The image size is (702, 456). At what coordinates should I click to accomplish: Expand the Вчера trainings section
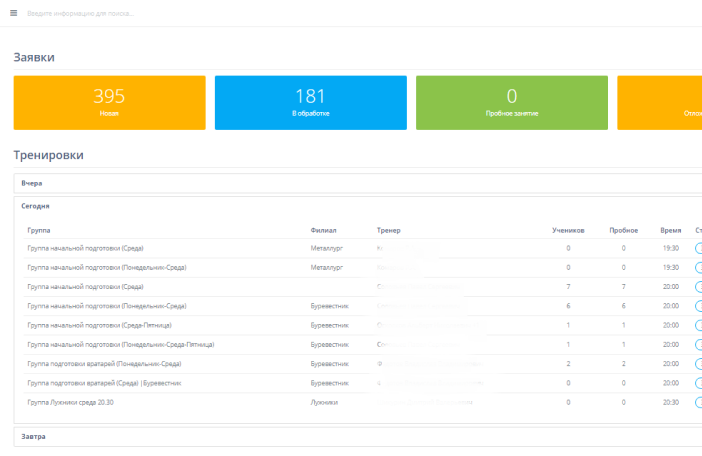click(32, 184)
